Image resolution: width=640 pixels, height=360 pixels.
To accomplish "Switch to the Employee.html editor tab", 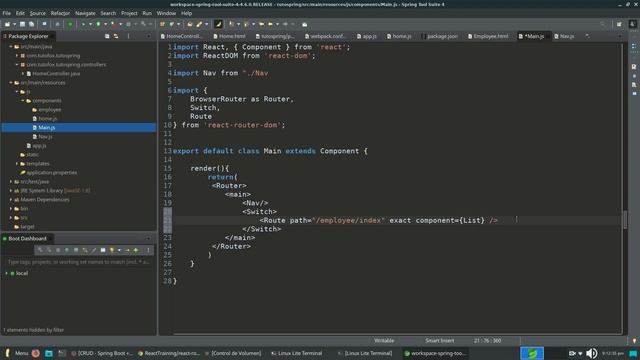I will tap(488, 36).
